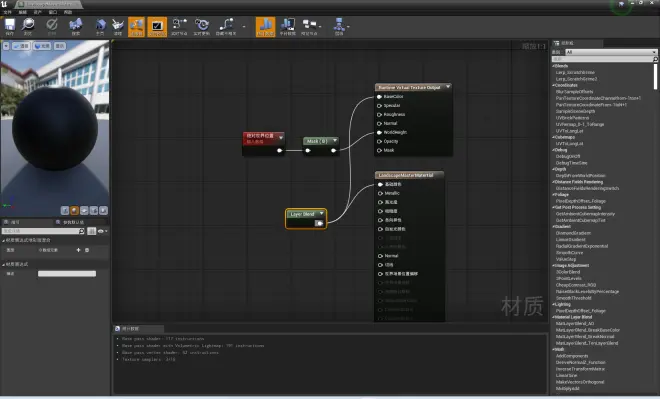Collapse the Coordinates palette category
This screenshot has height=399, width=660.
pos(554,85)
